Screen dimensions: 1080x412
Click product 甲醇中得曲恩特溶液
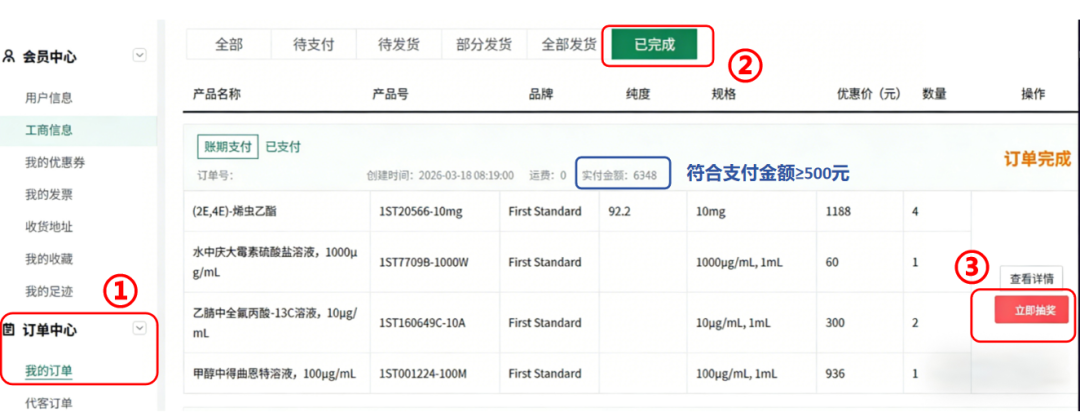coord(274,374)
